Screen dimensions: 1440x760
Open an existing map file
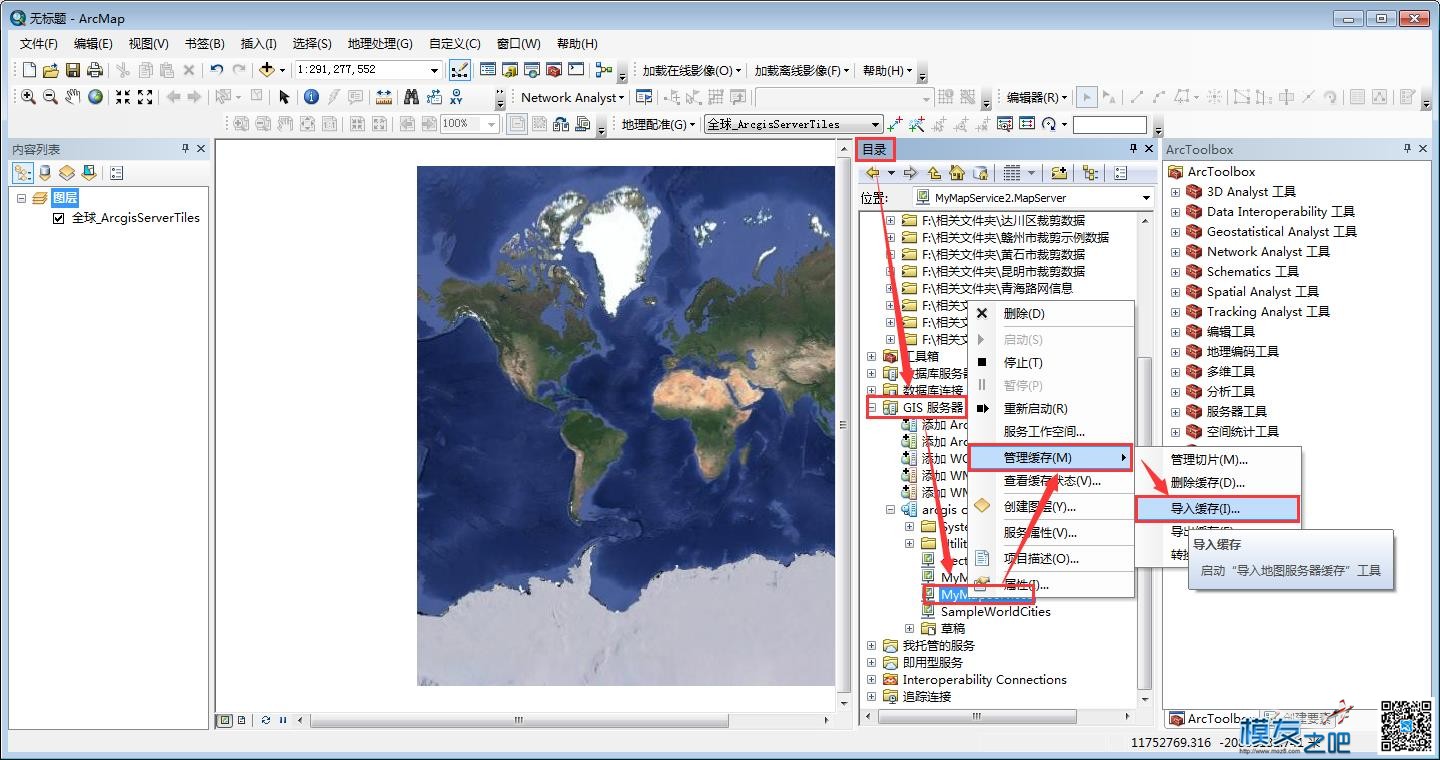(x=51, y=70)
